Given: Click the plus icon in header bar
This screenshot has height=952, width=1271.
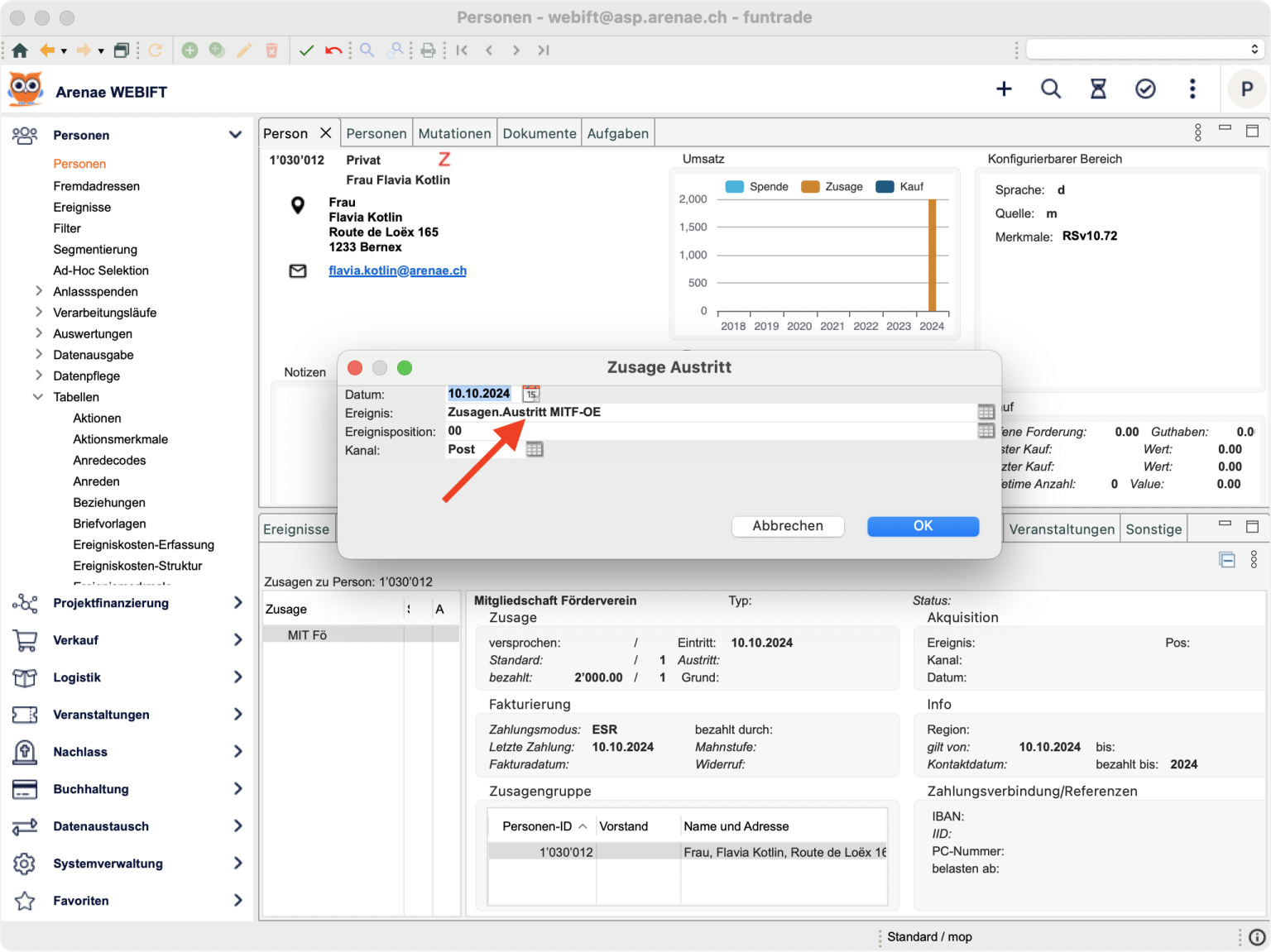Looking at the screenshot, I should coord(1004,89).
